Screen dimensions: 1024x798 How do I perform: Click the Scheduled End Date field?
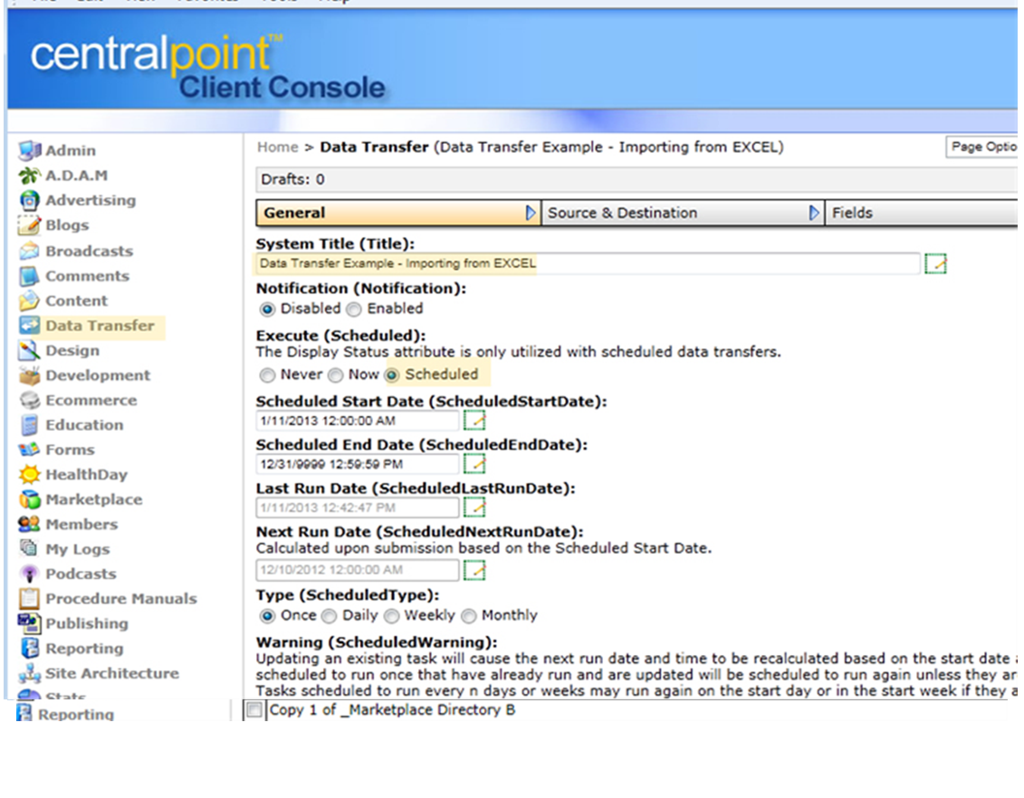click(357, 464)
